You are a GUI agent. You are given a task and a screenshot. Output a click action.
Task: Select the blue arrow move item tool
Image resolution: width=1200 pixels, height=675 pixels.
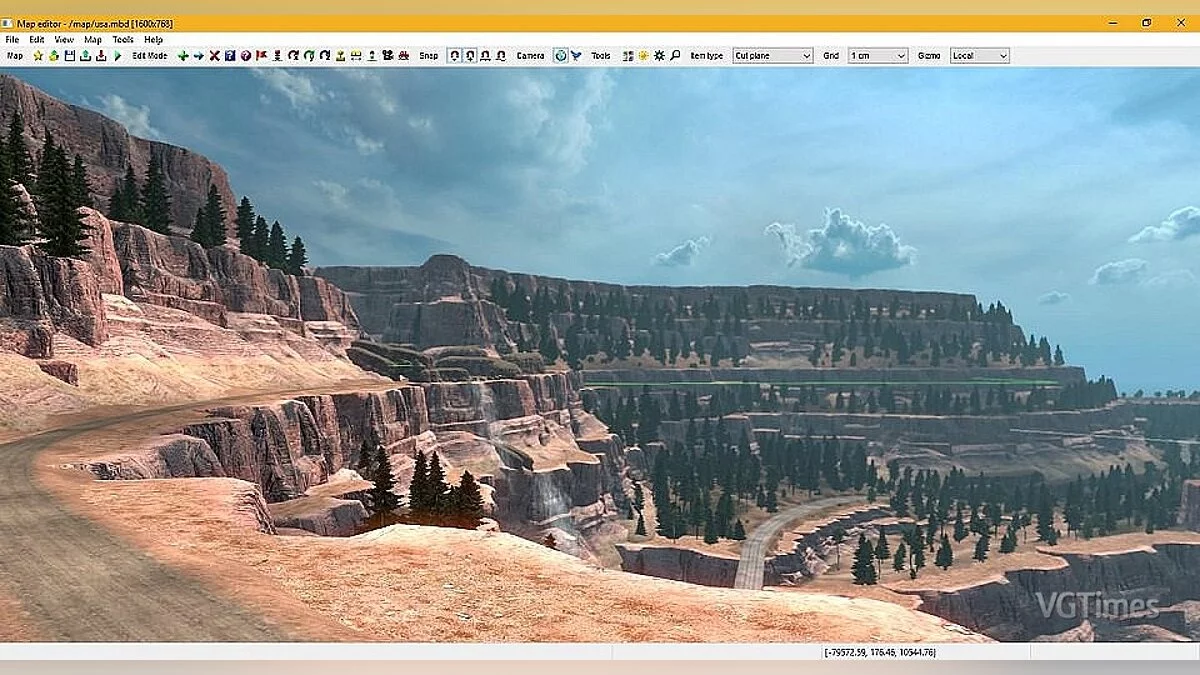click(x=198, y=56)
